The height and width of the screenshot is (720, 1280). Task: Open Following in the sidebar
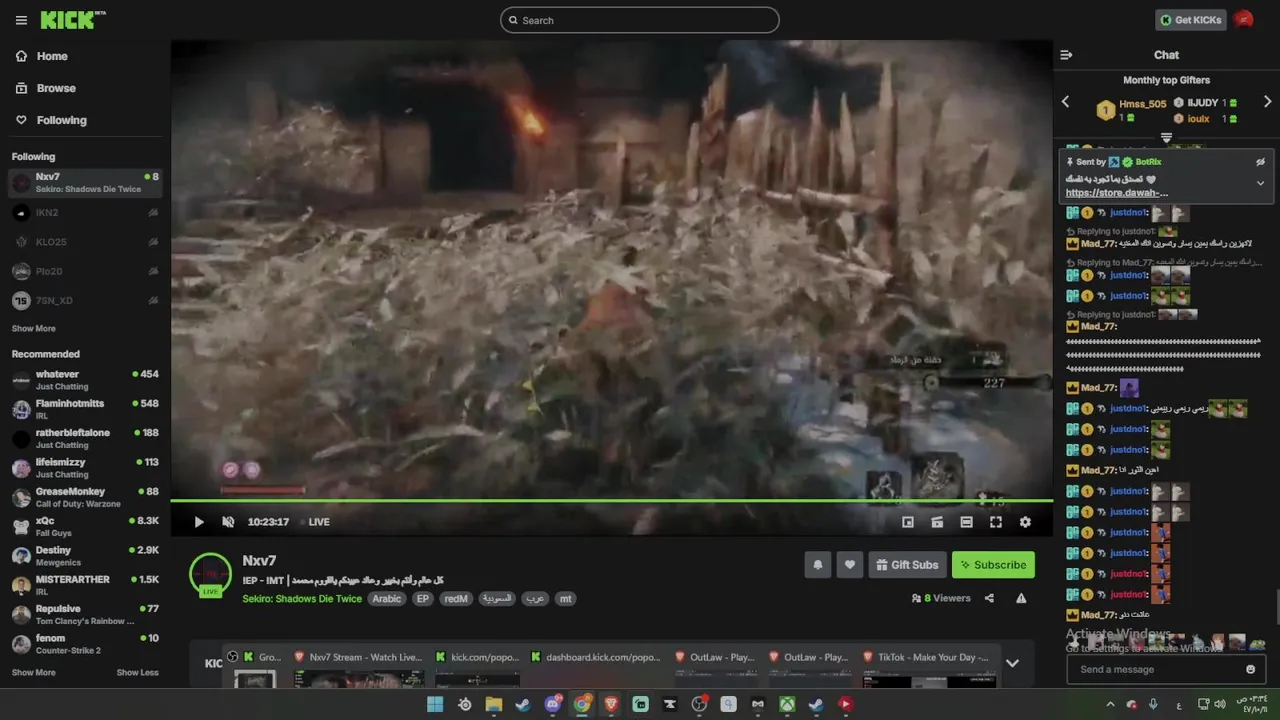click(x=61, y=120)
